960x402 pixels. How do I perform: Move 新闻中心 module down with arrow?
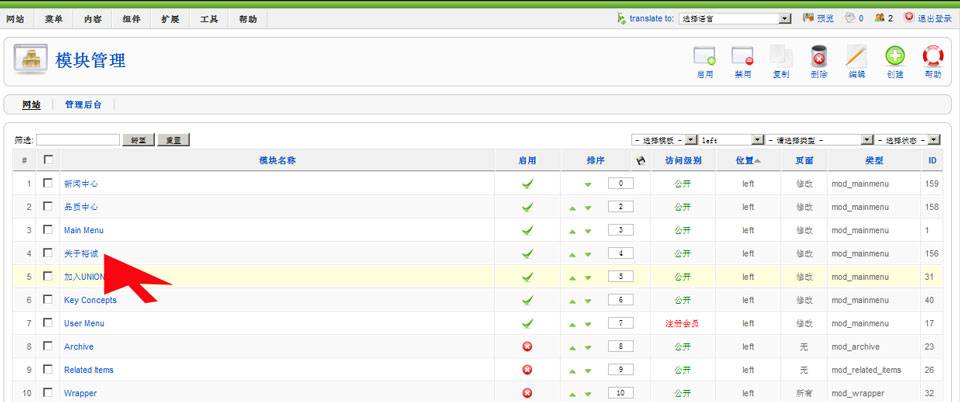click(x=588, y=184)
